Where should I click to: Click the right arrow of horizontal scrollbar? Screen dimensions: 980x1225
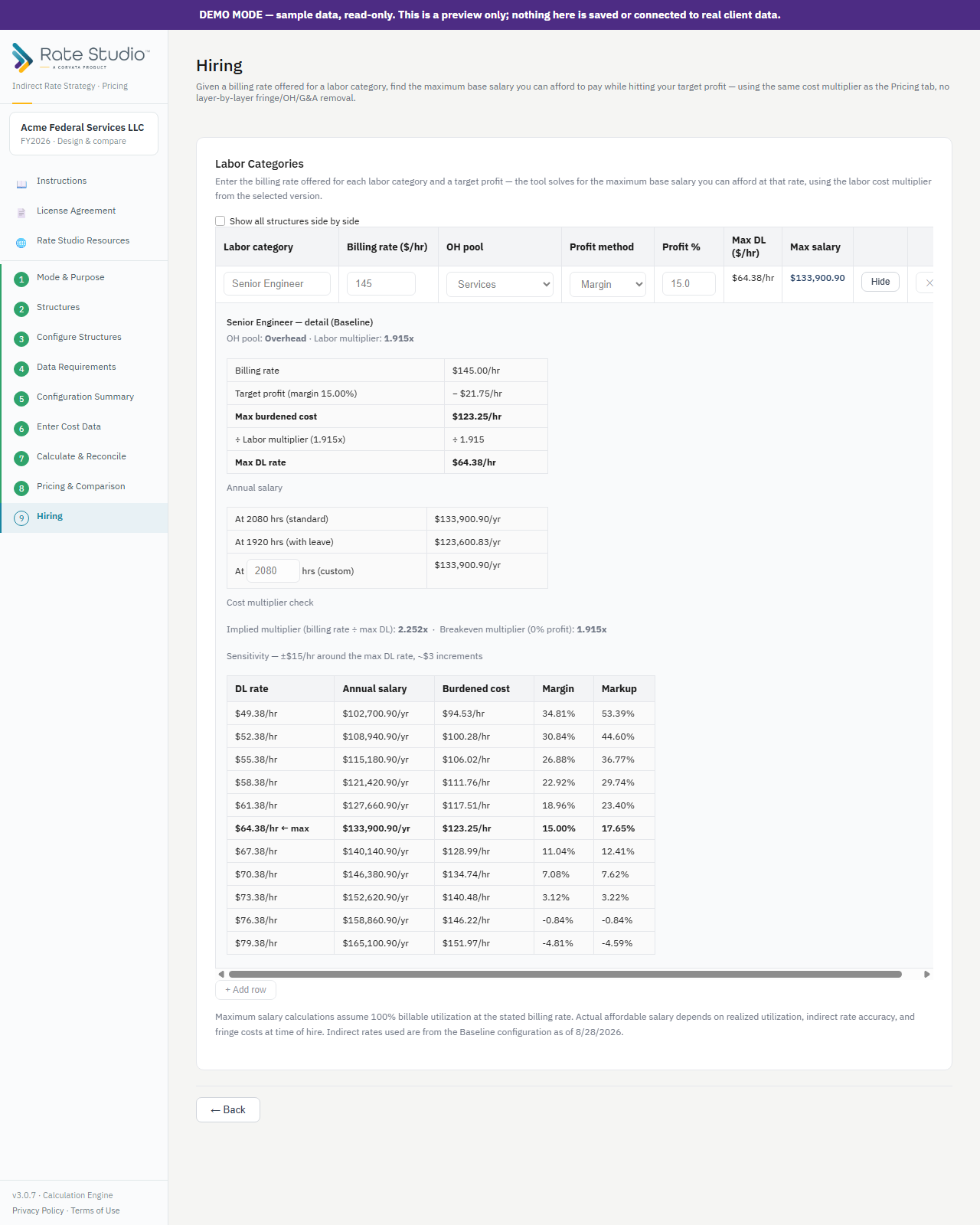tap(927, 975)
